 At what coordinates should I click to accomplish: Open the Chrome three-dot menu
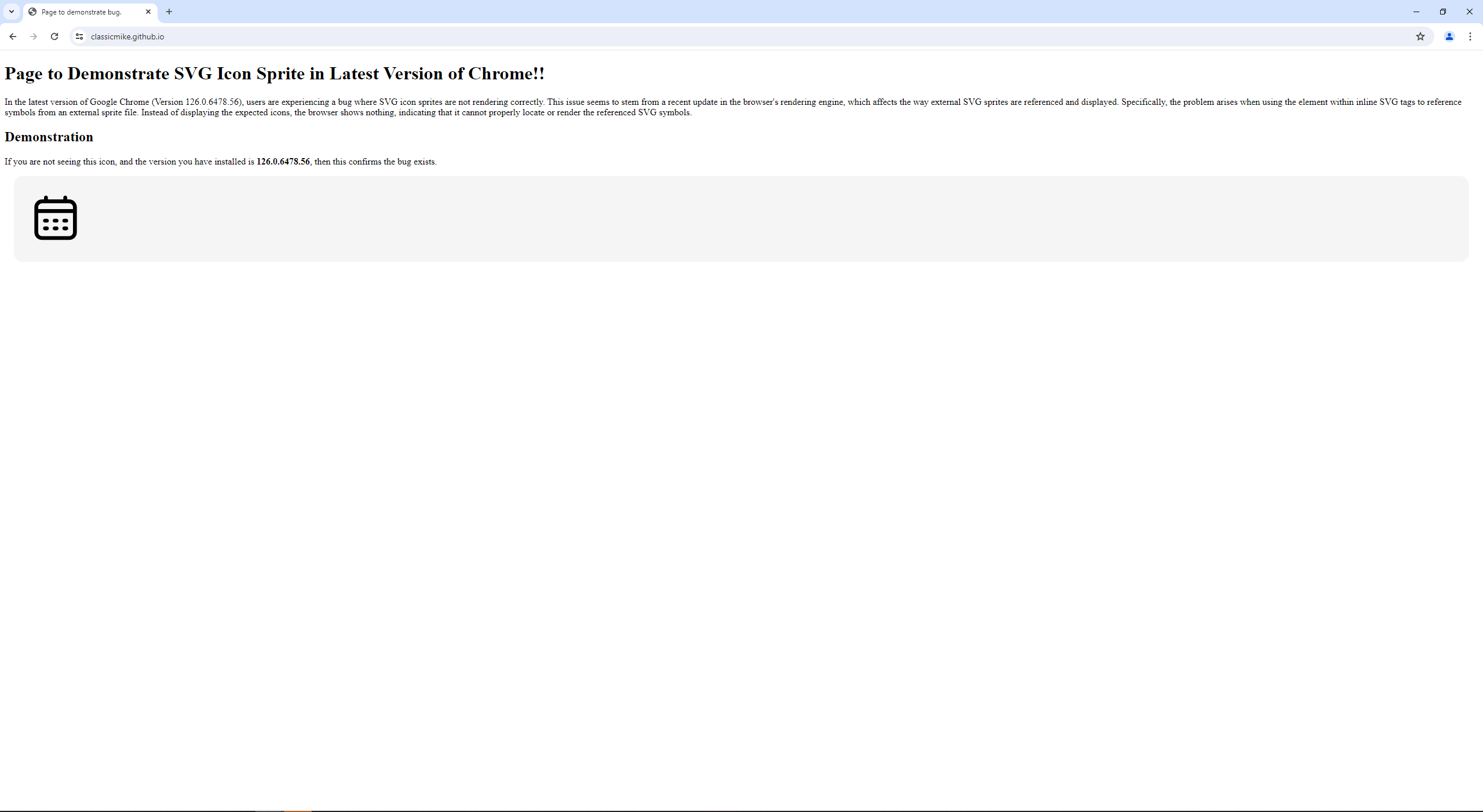click(x=1470, y=36)
